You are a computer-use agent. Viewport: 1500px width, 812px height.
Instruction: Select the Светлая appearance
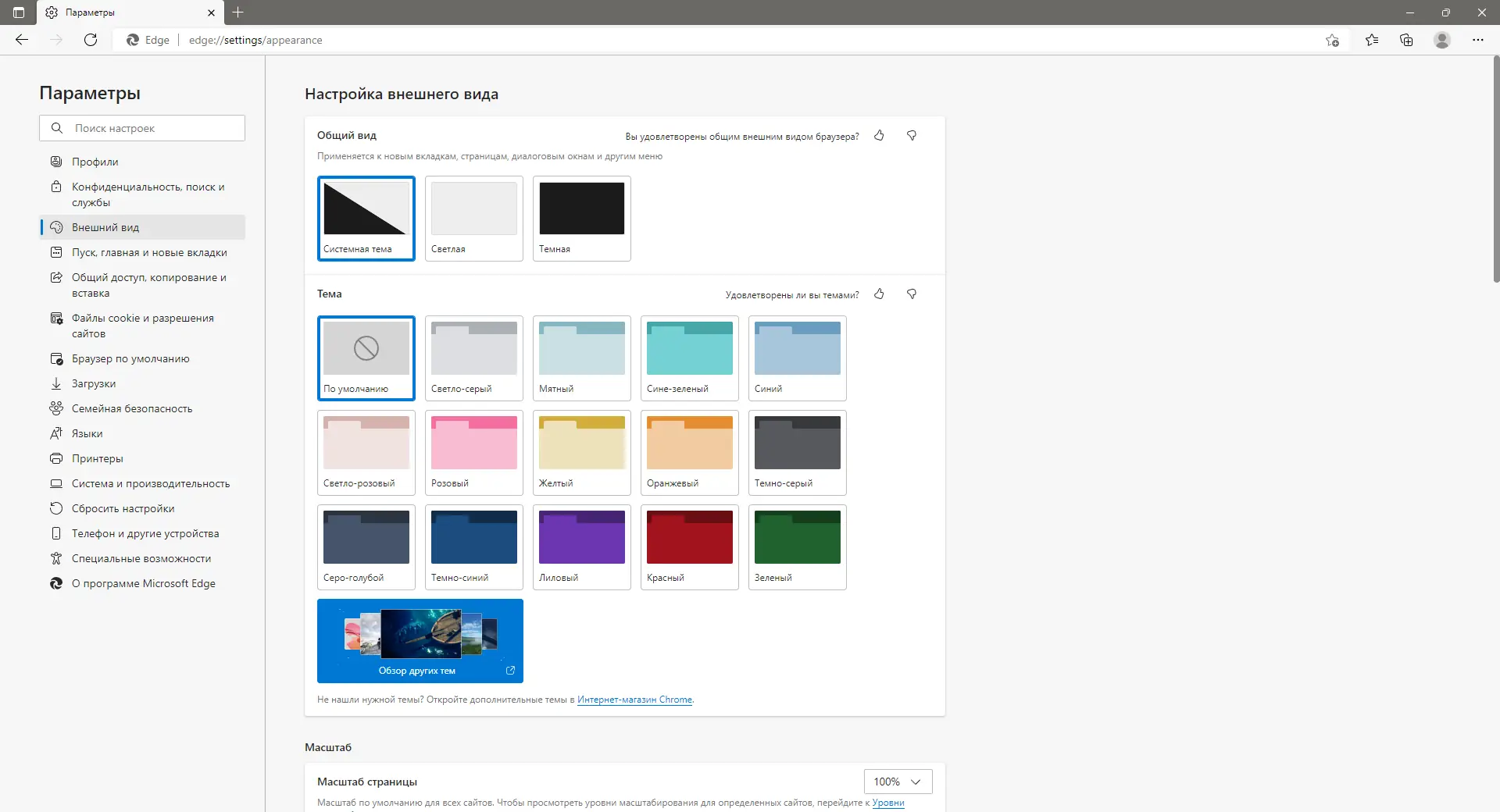pyautogui.click(x=473, y=219)
